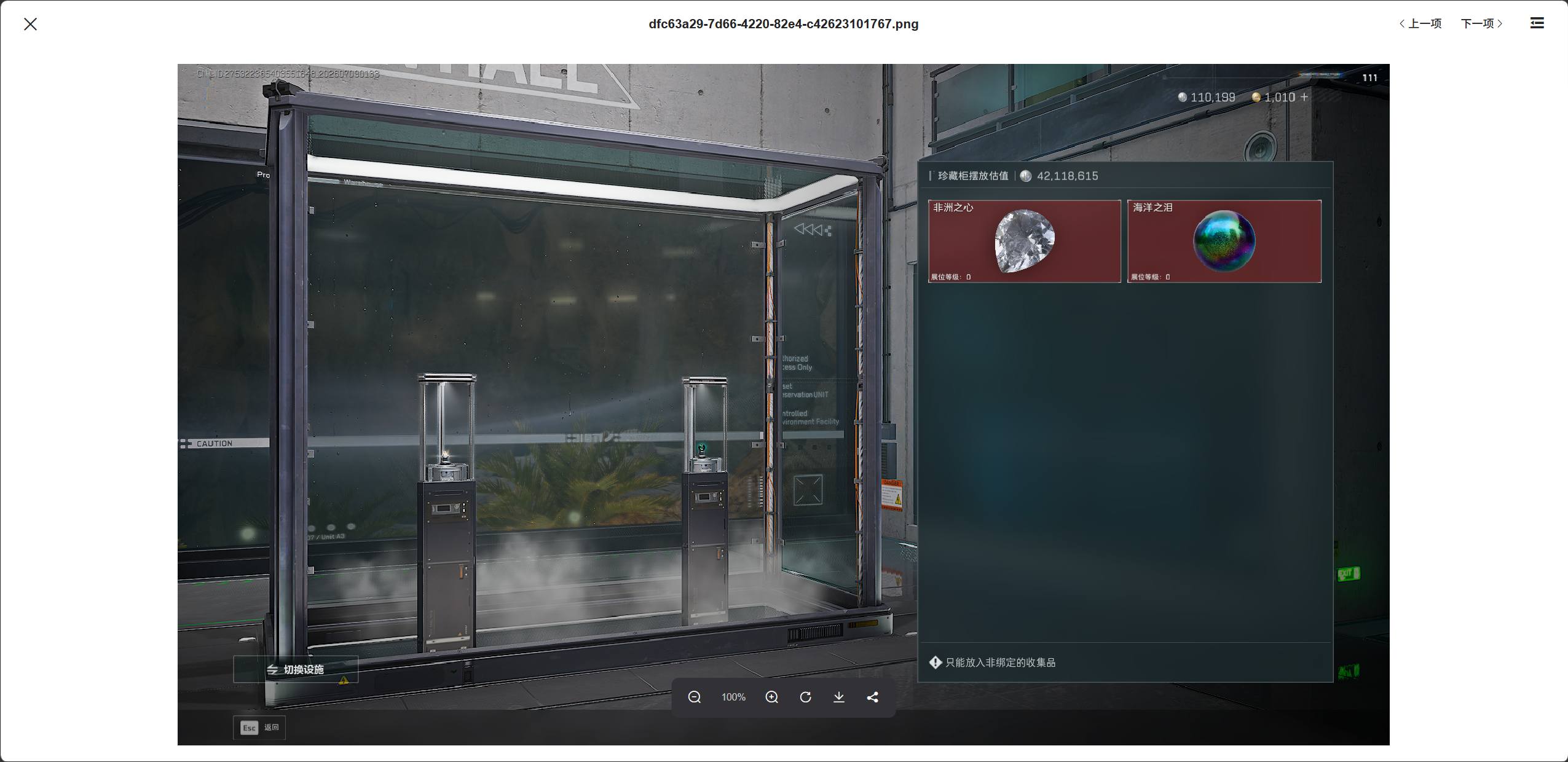
Task: Open the list menu icon at top right
Action: [1537, 23]
